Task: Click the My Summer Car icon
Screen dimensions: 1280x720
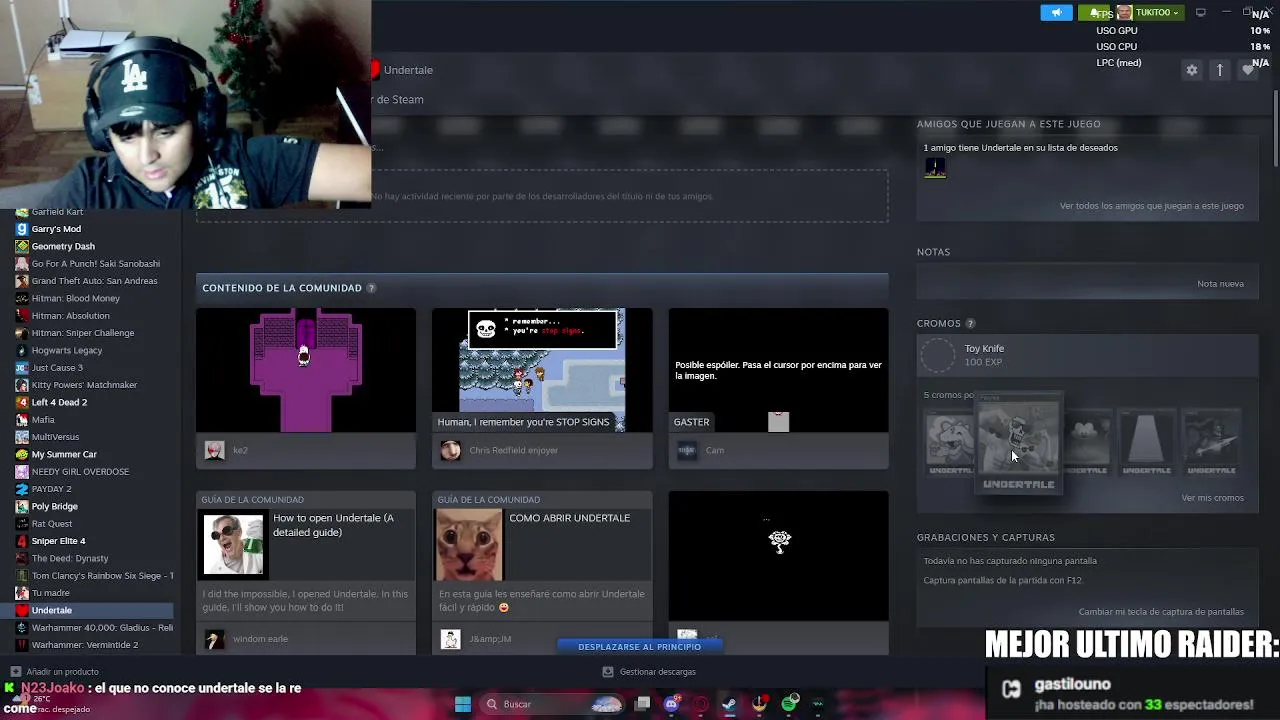Action: [22, 454]
